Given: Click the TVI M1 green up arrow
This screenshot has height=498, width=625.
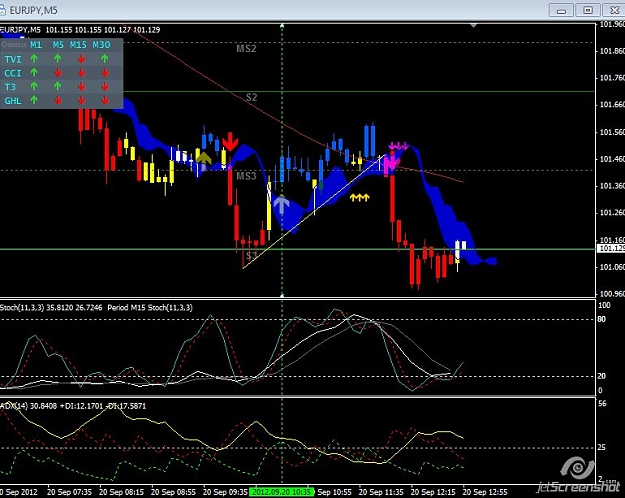Looking at the screenshot, I should pos(34,59).
